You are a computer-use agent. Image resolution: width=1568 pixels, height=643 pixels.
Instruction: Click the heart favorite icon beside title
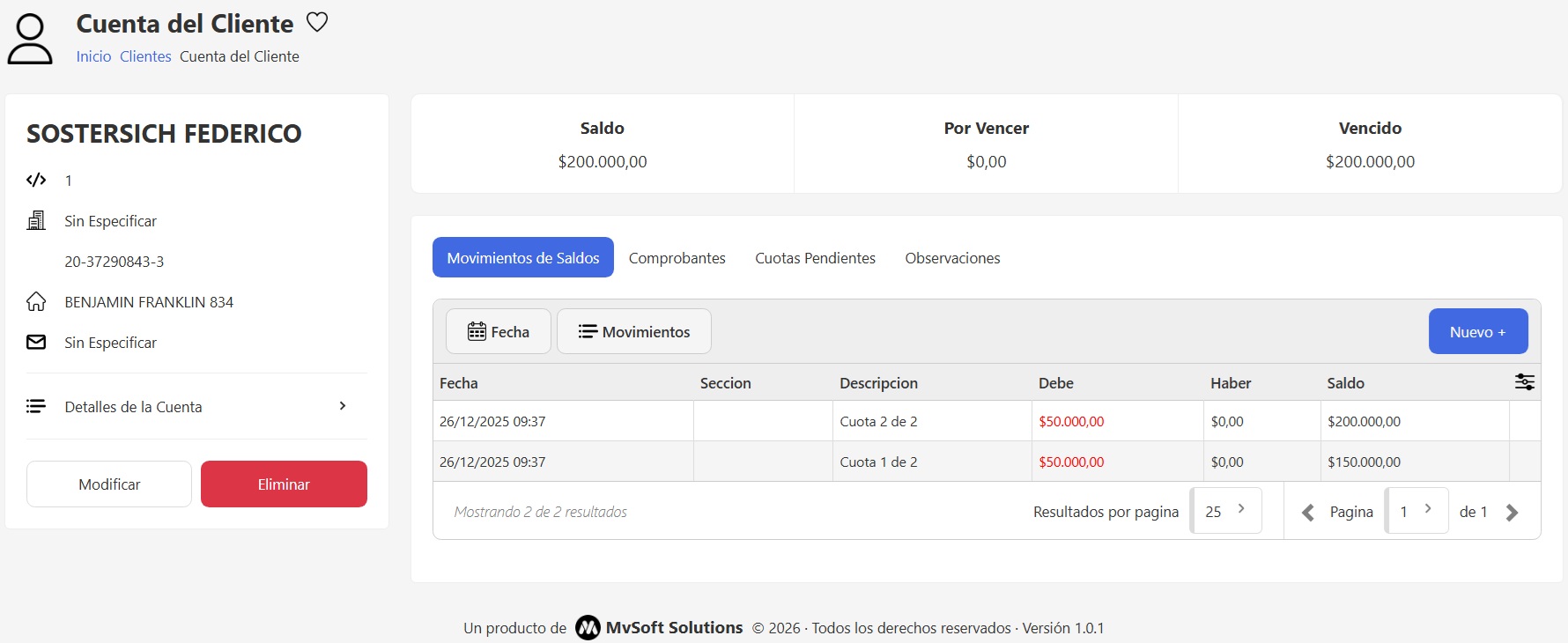[x=317, y=23]
